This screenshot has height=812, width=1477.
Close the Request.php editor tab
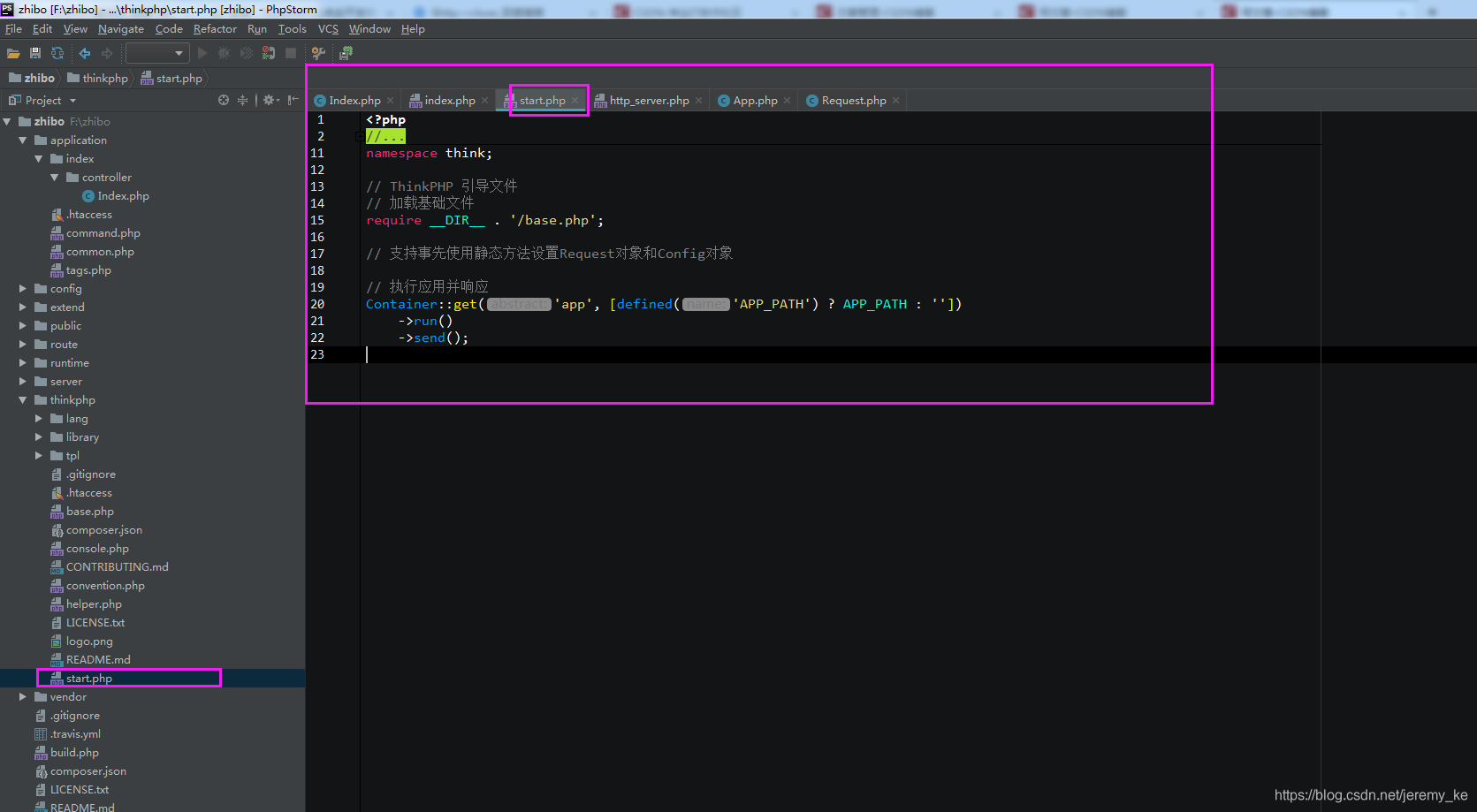pyautogui.click(x=896, y=101)
